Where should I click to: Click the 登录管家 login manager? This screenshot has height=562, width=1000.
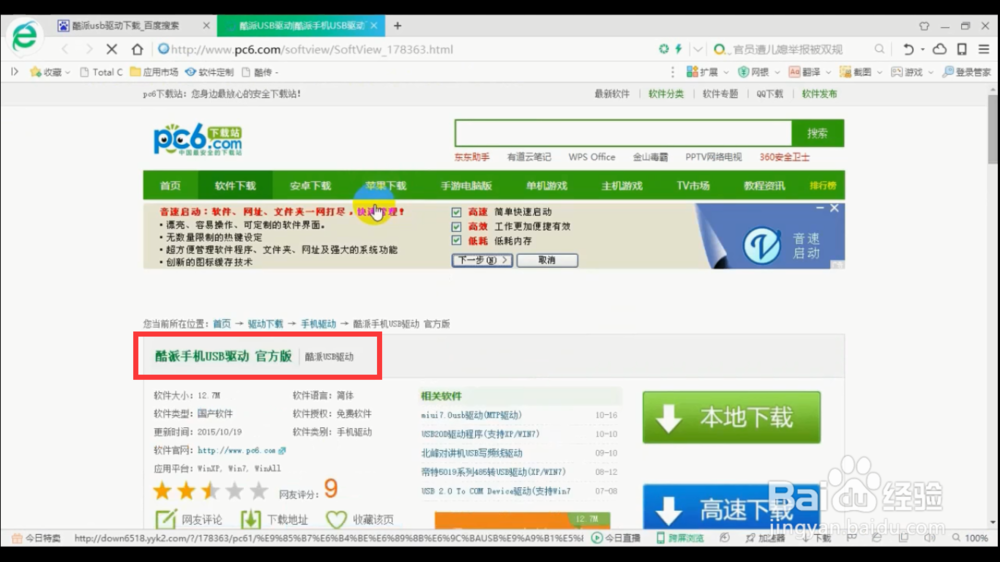pyautogui.click(x=967, y=72)
